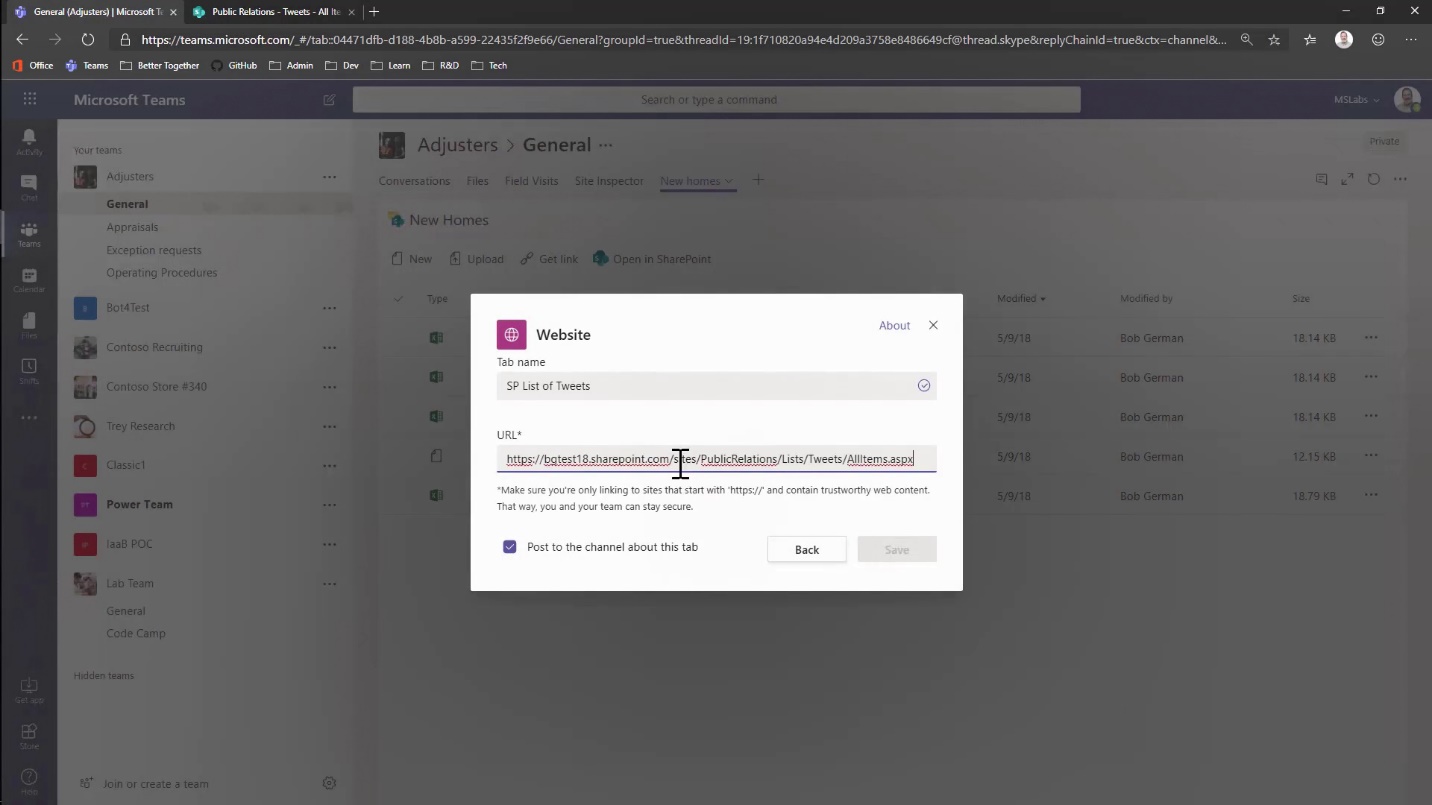This screenshot has height=805, width=1432.
Task: Select Operating Procedures channel
Action: (162, 272)
